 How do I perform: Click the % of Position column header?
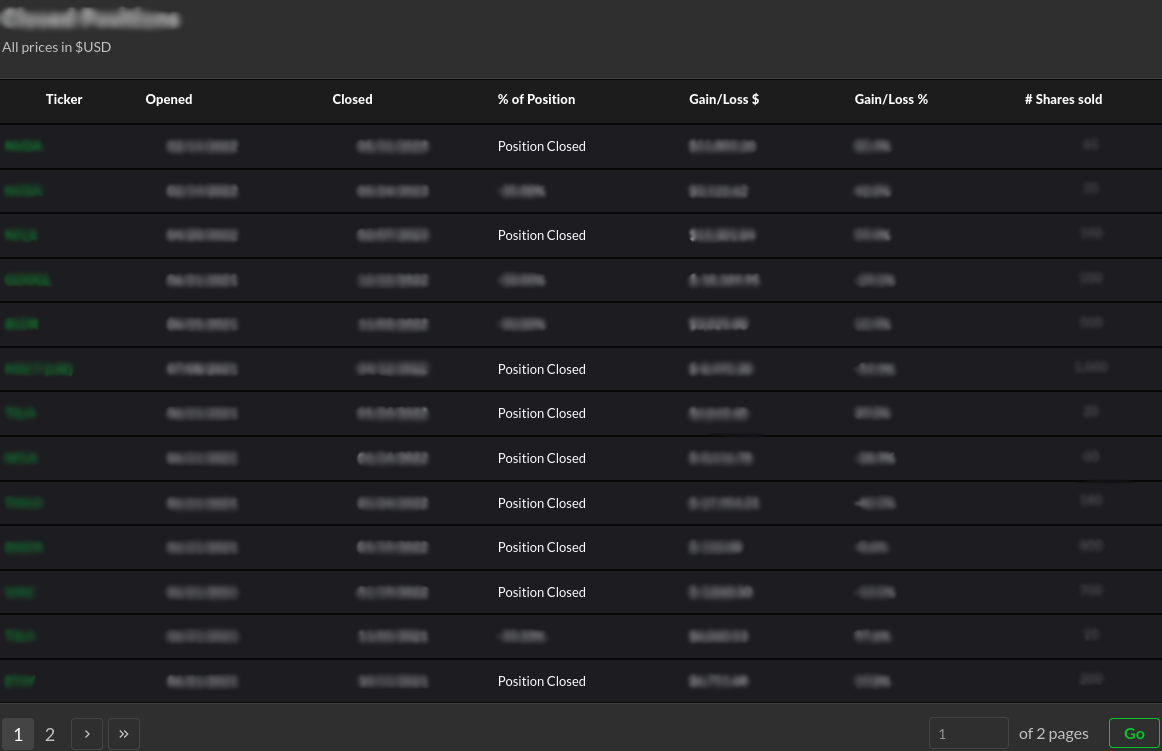tap(536, 99)
